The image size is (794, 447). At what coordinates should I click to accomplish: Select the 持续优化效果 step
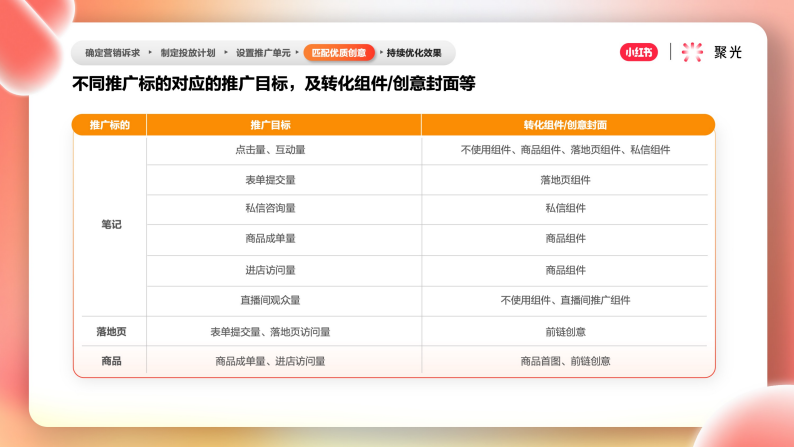point(414,53)
